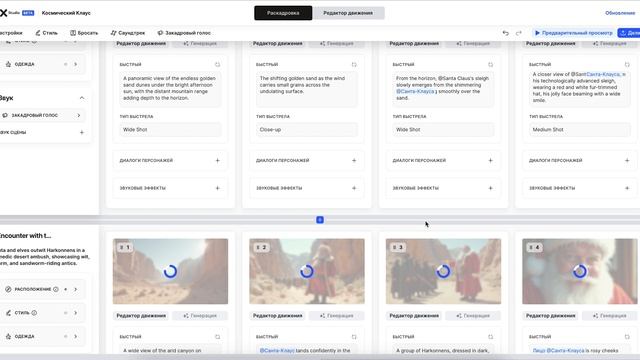Select shot 4 Santa face thumbnail
The image size is (640, 360).
click(580, 271)
